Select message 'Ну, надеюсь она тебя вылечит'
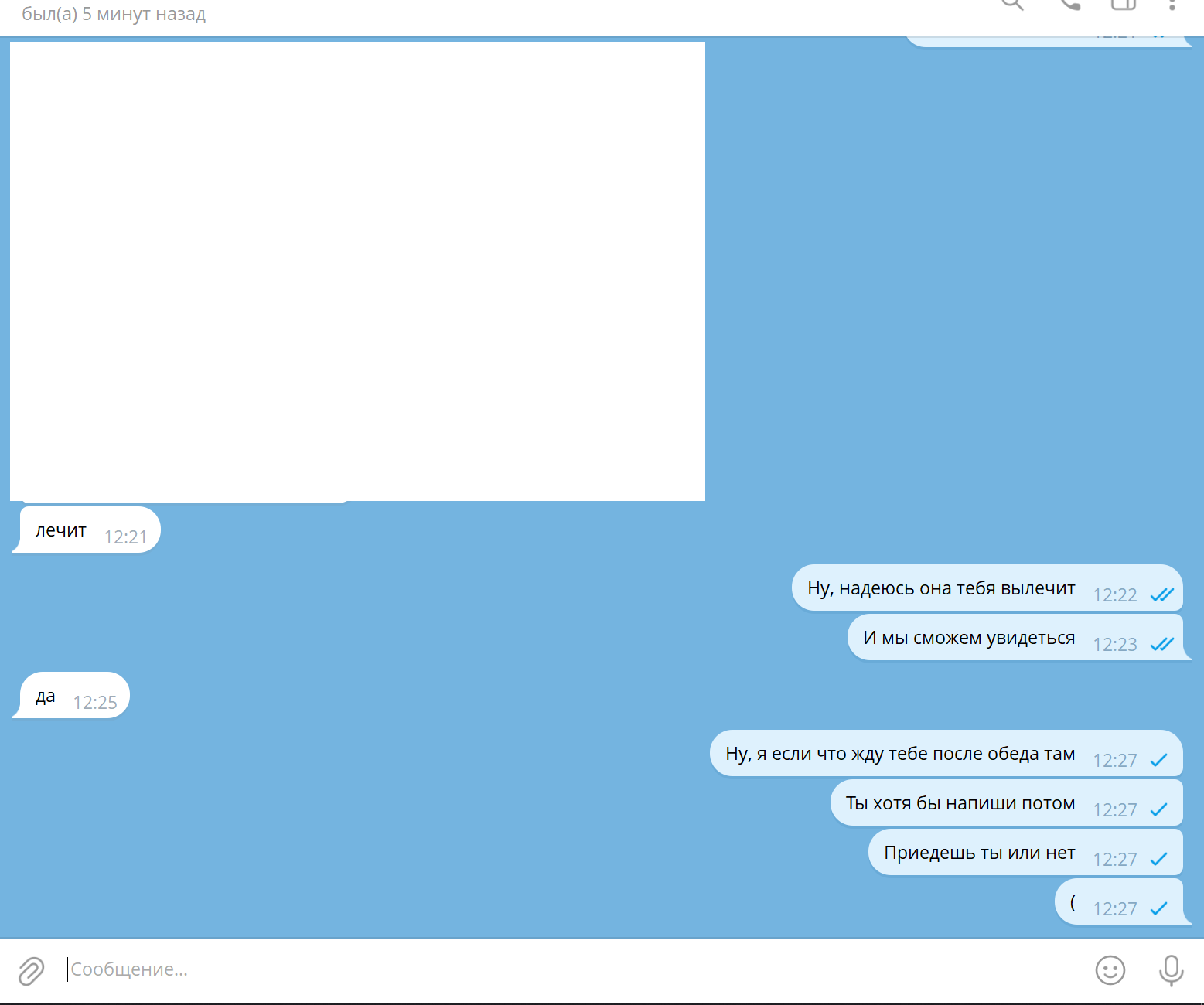1204x1005 pixels. point(940,588)
